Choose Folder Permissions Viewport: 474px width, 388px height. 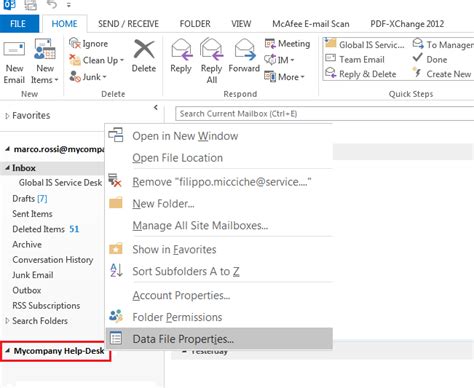[219, 317]
